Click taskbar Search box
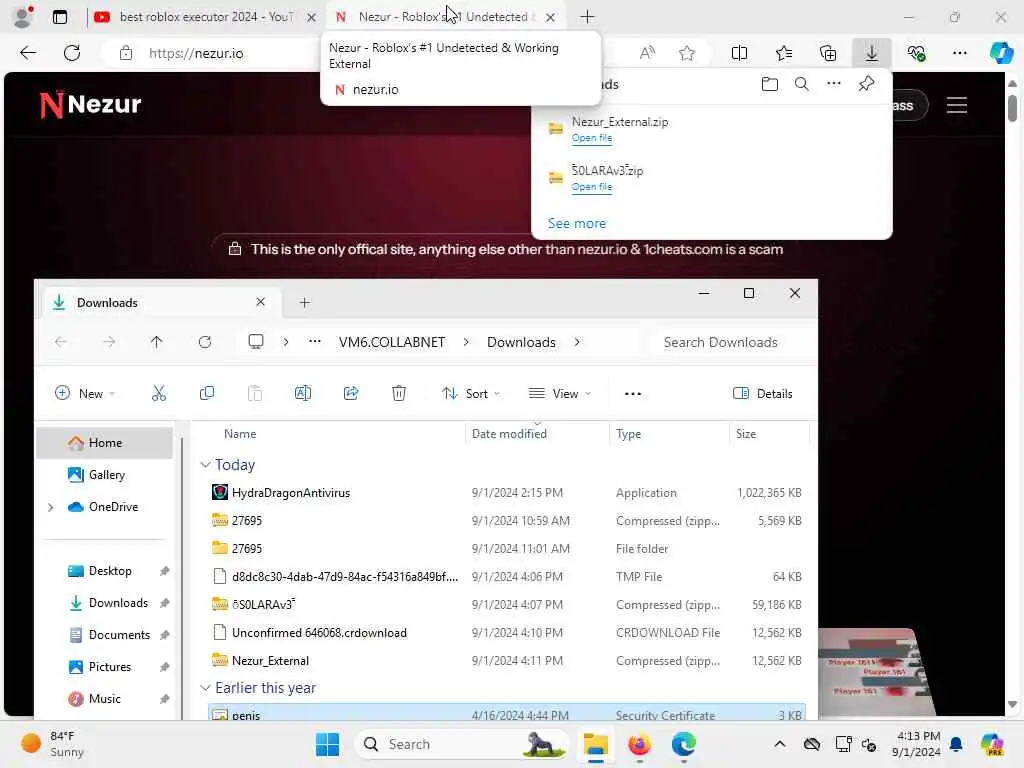 click(461, 744)
